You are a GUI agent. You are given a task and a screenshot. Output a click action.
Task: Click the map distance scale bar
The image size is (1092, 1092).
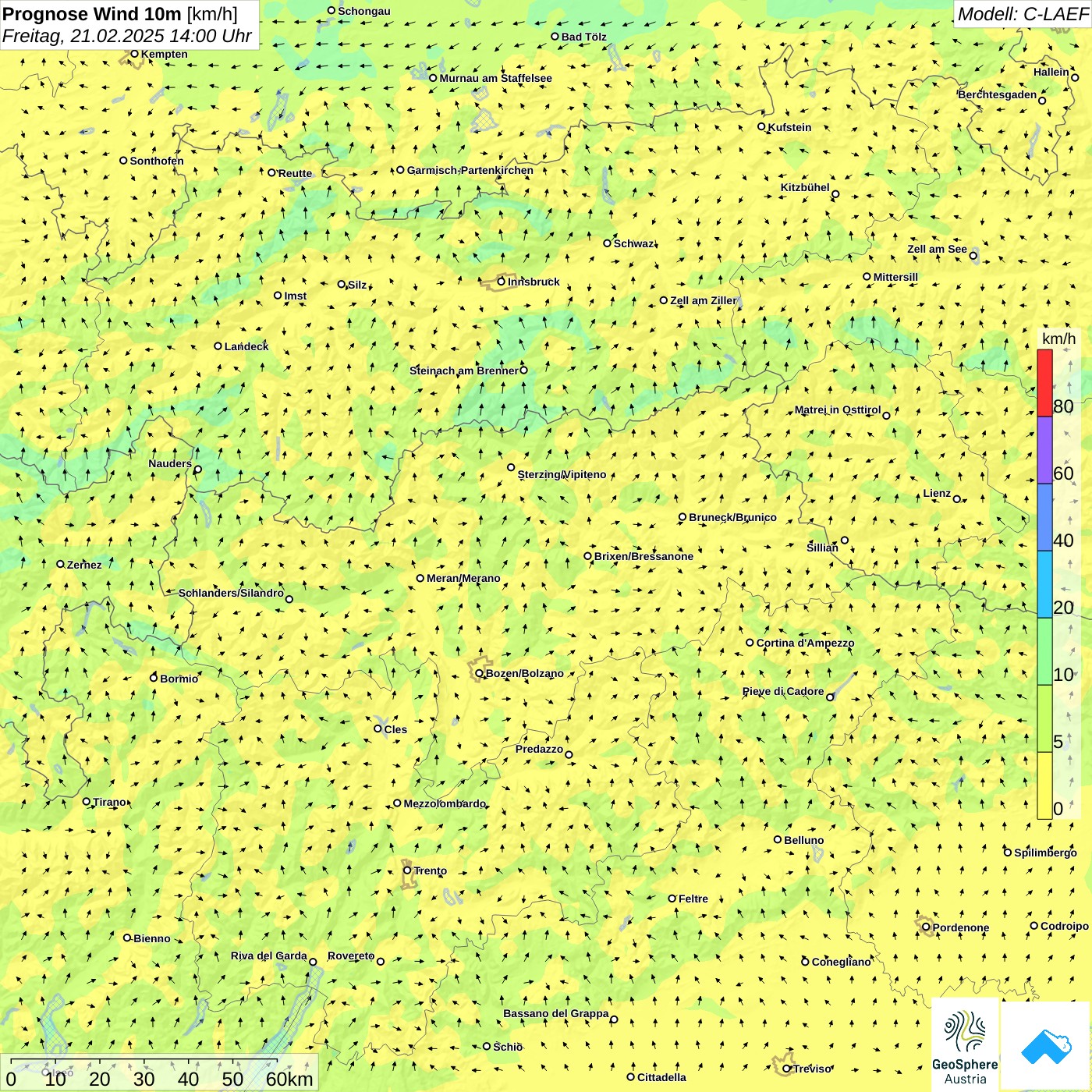pyautogui.click(x=159, y=1073)
